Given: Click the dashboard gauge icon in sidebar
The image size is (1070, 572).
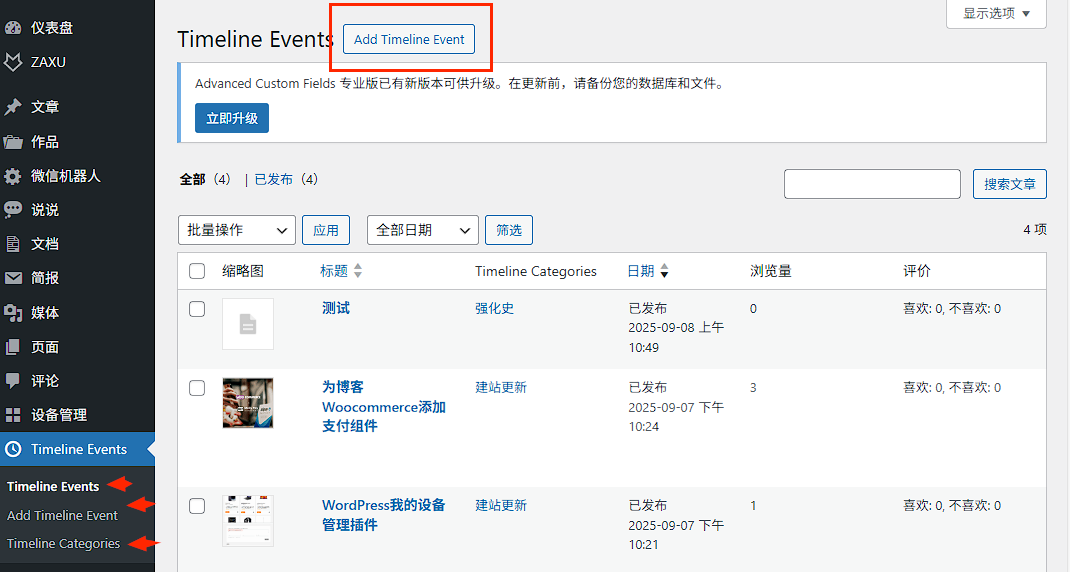Looking at the screenshot, I should [x=13, y=28].
